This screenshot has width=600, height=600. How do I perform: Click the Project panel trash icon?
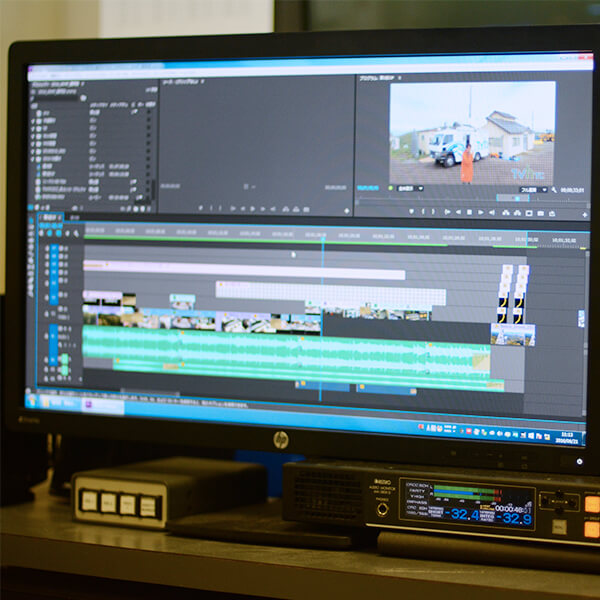(x=149, y=209)
